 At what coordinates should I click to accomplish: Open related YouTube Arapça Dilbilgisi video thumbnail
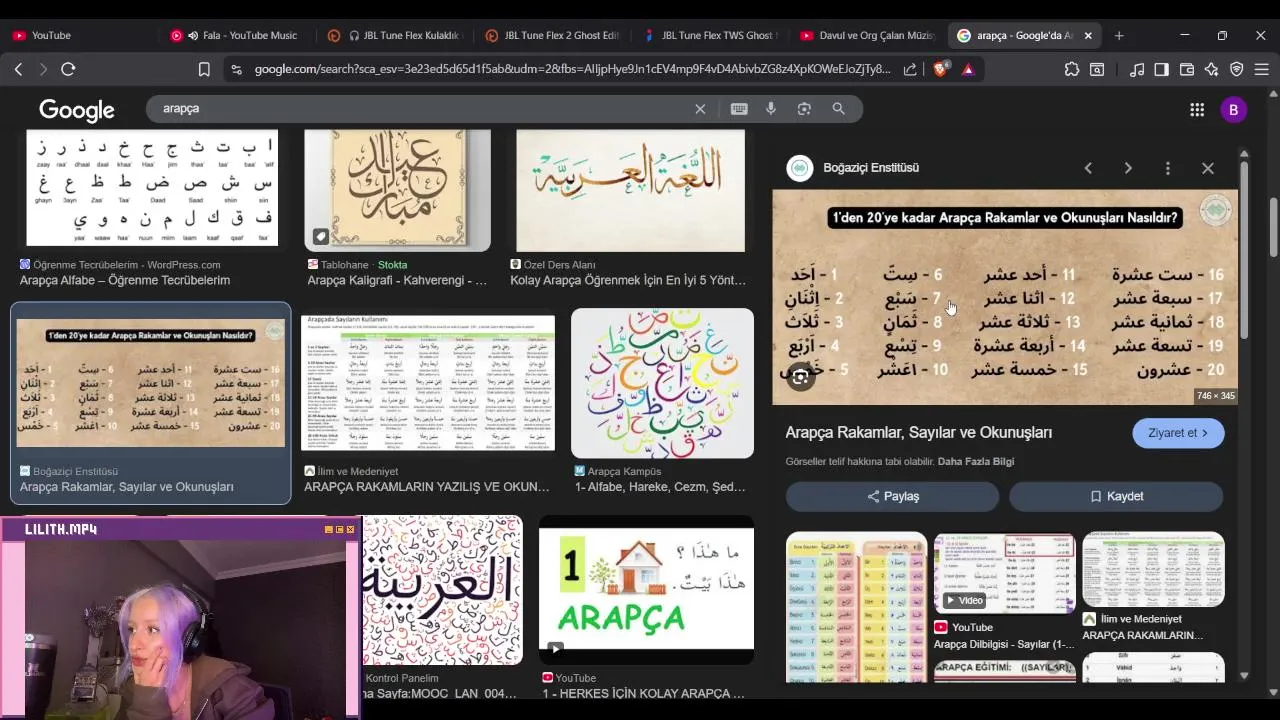click(1004, 572)
